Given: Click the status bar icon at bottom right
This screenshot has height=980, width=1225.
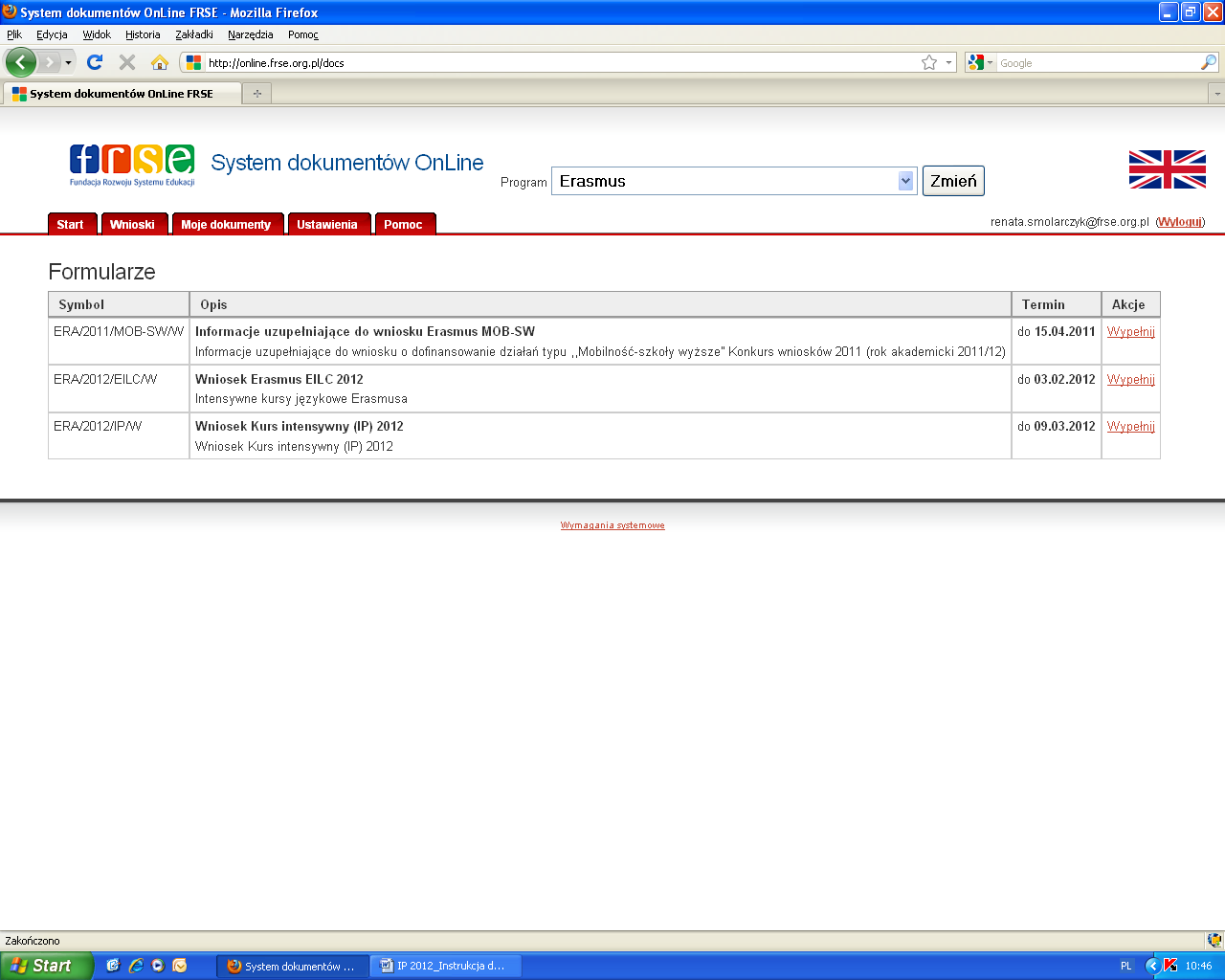Looking at the screenshot, I should [1214, 941].
